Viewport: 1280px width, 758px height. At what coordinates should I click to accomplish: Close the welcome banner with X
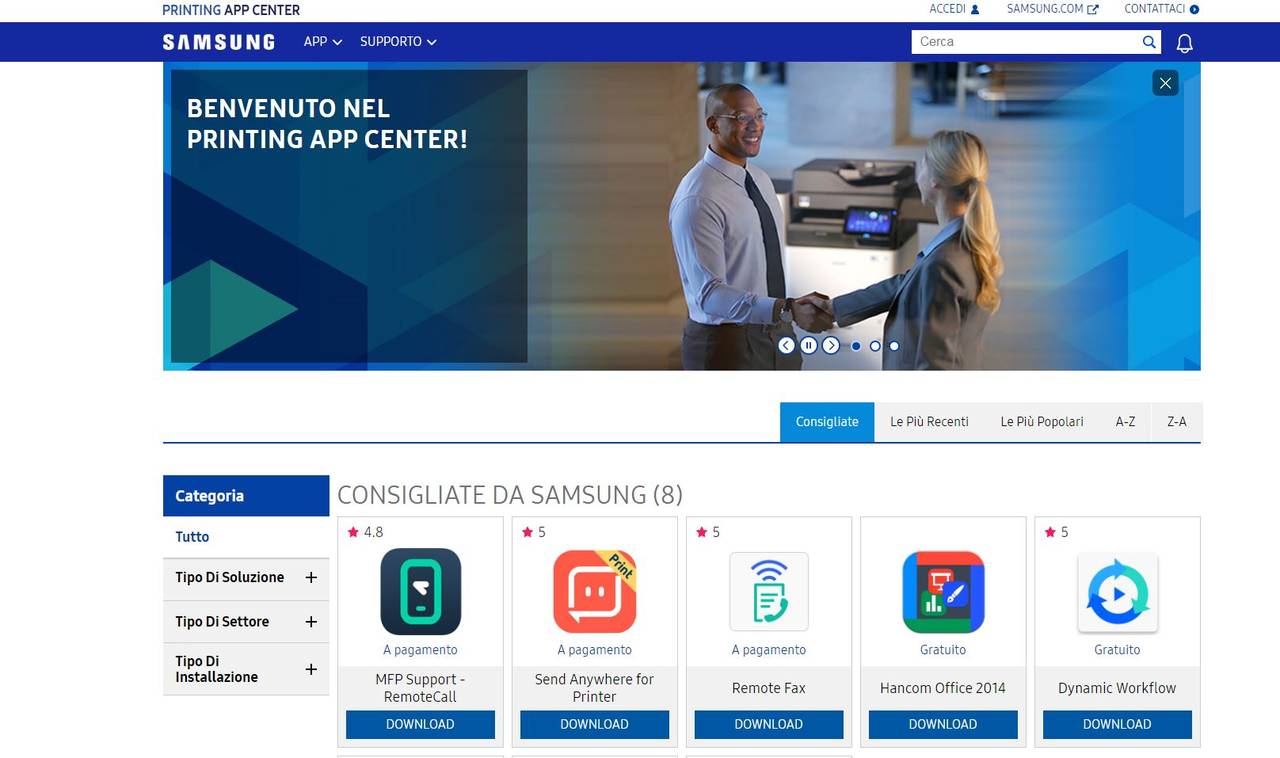pyautogui.click(x=1165, y=83)
